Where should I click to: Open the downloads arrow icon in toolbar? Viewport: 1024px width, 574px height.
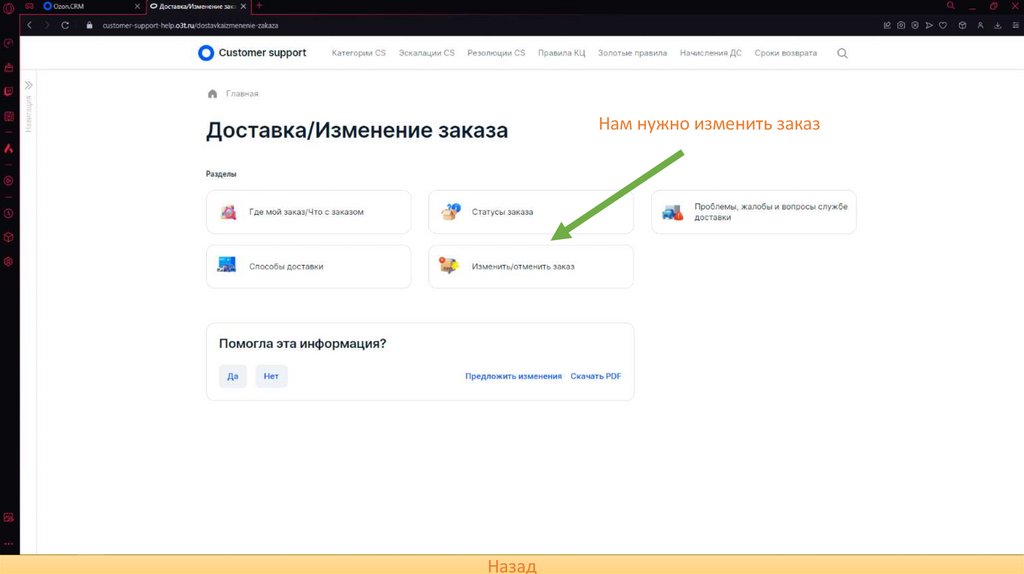[998, 25]
